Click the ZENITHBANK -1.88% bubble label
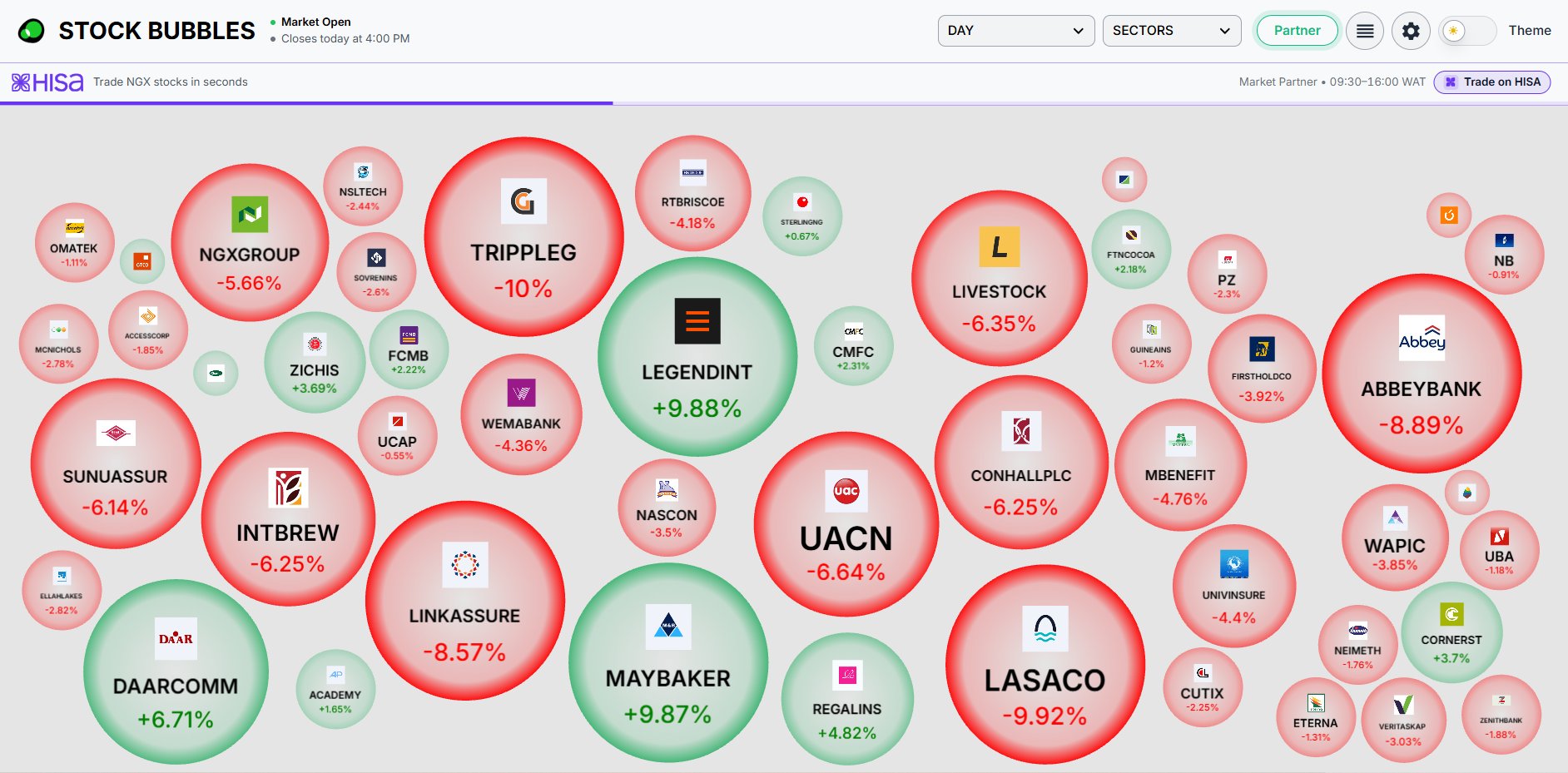 [x=1501, y=728]
